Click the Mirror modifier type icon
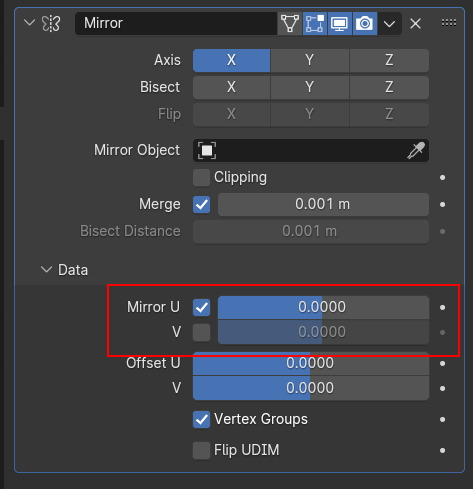The image size is (473, 489). click(x=51, y=24)
